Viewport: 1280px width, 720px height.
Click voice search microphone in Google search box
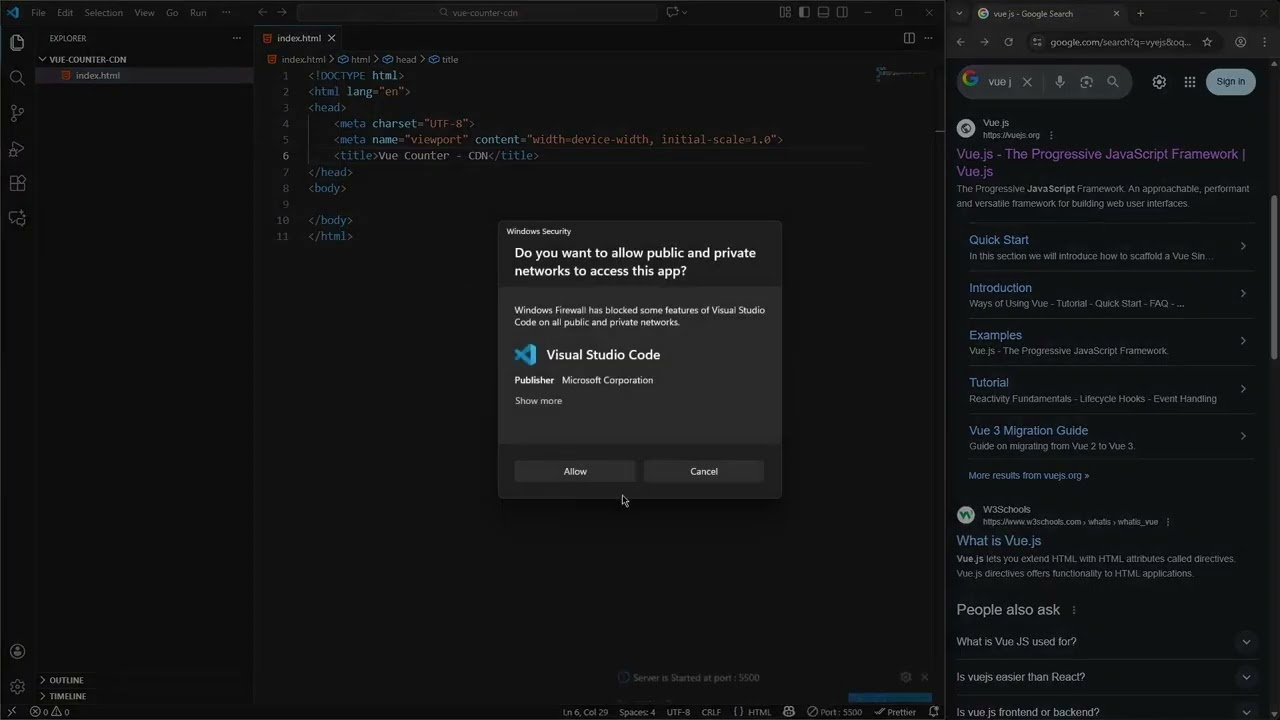click(x=1060, y=82)
